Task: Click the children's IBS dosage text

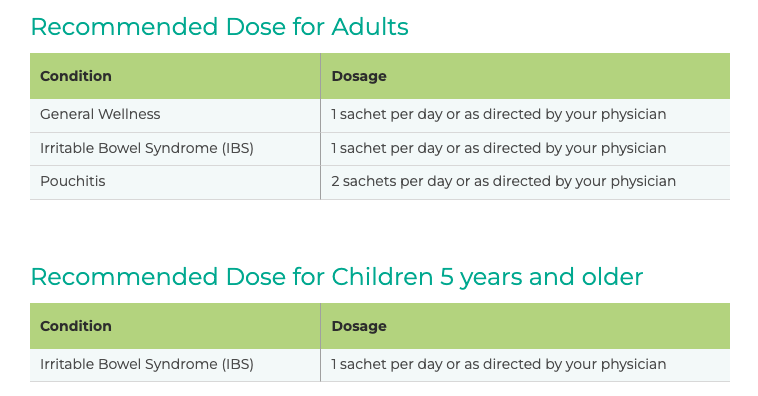Action: 499,364
